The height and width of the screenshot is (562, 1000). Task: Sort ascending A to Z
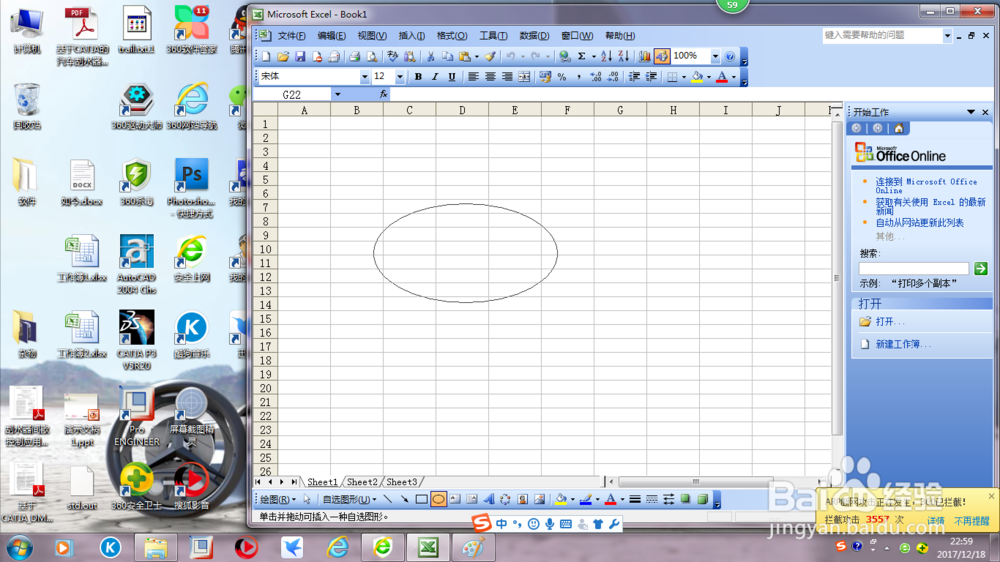click(x=606, y=57)
